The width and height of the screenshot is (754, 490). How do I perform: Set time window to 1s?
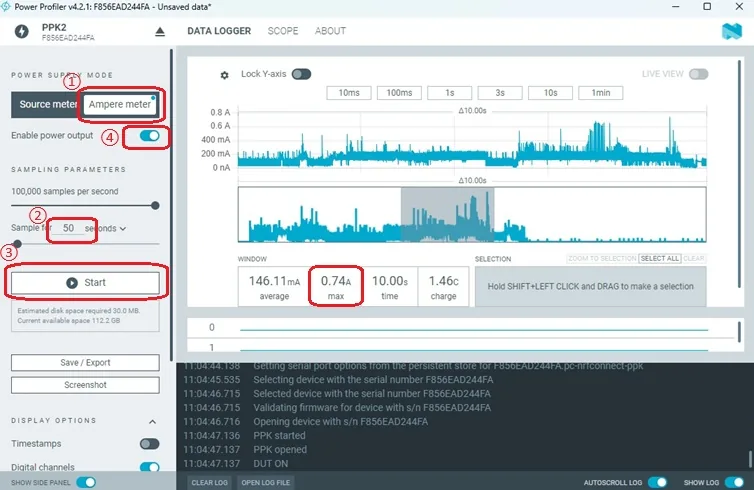450,93
